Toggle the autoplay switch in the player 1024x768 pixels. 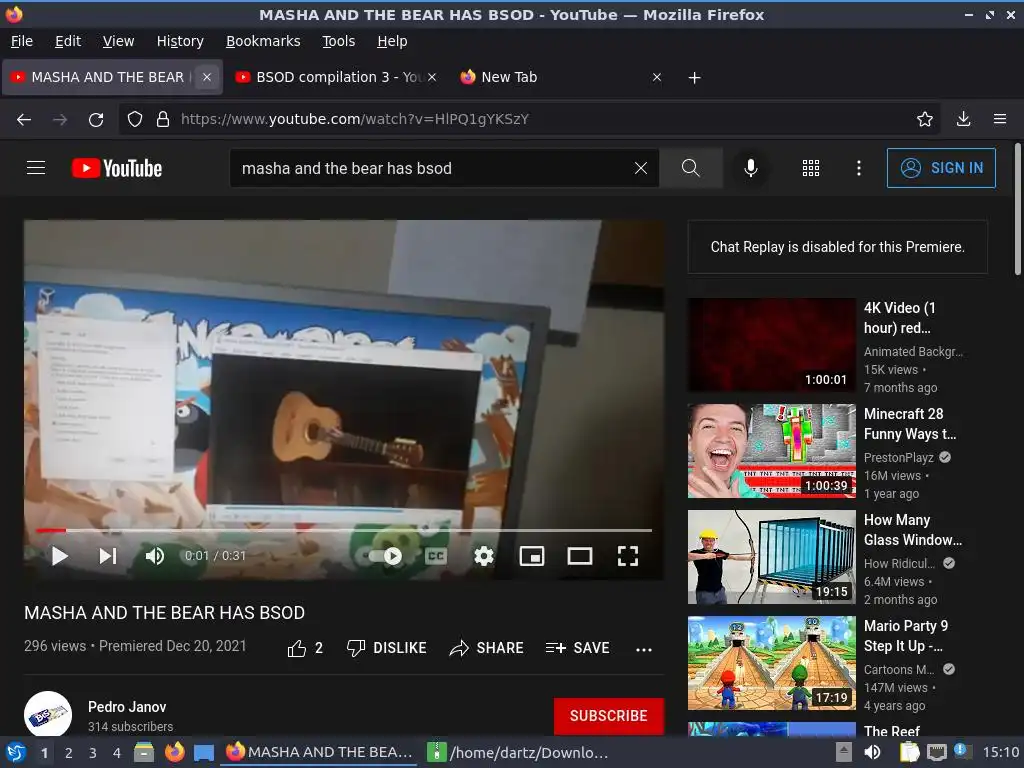coord(386,556)
